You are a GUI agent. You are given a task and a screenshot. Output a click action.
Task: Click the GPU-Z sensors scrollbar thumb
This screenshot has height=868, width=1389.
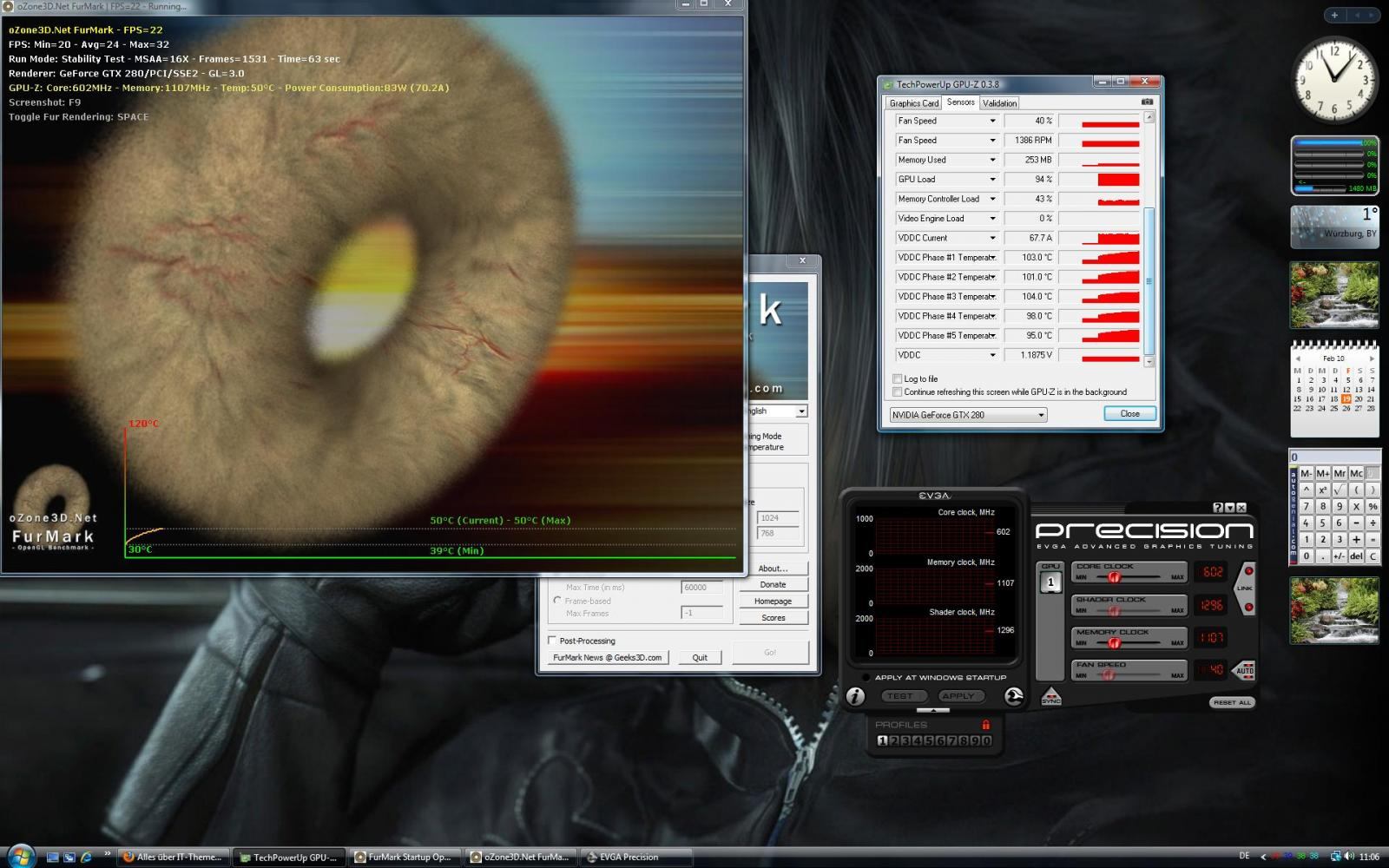tap(1149, 281)
